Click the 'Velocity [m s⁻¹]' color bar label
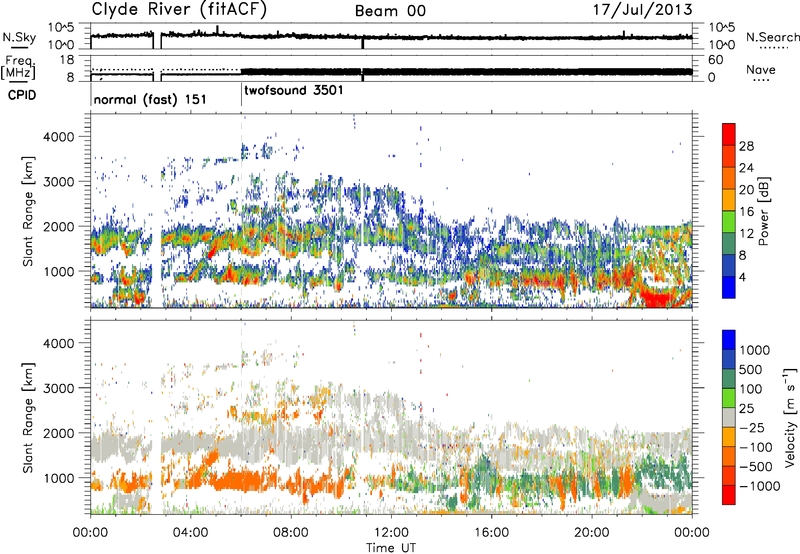 pyautogui.click(x=790, y=417)
